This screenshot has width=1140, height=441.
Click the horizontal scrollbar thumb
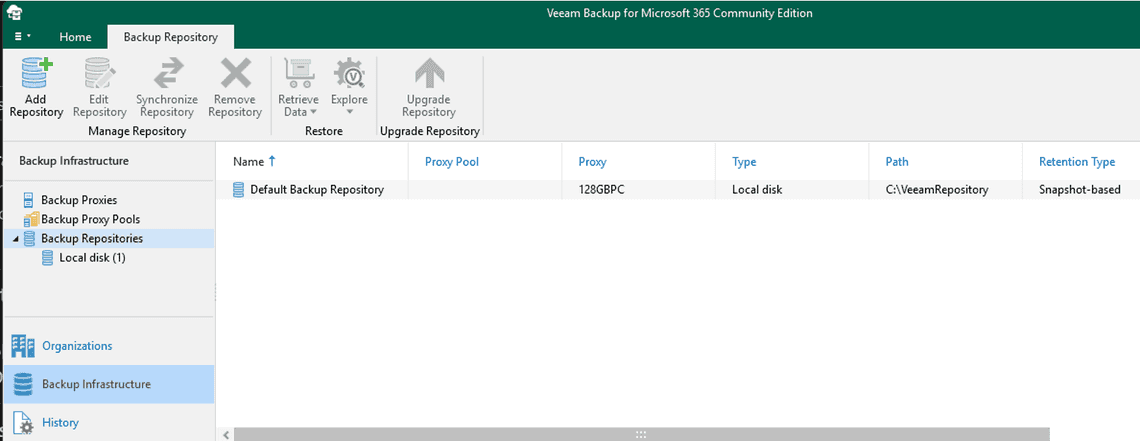[641, 434]
